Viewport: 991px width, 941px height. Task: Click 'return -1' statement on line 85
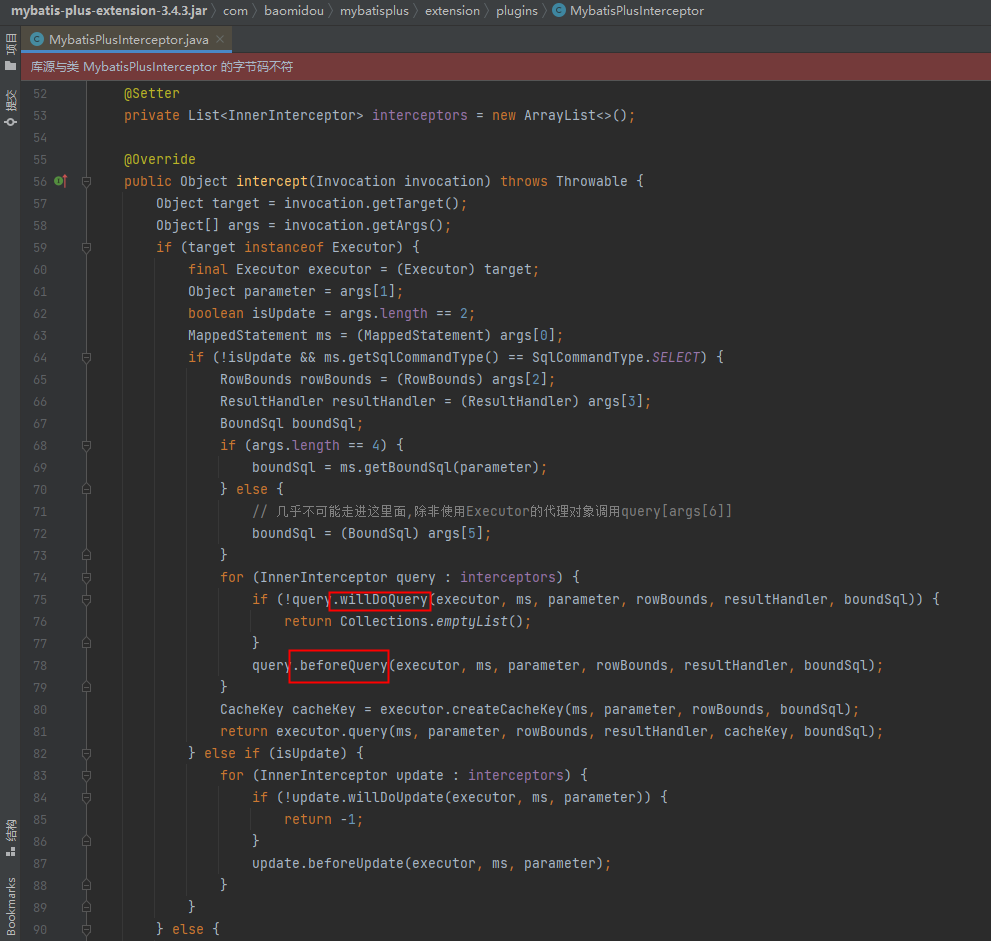point(324,820)
